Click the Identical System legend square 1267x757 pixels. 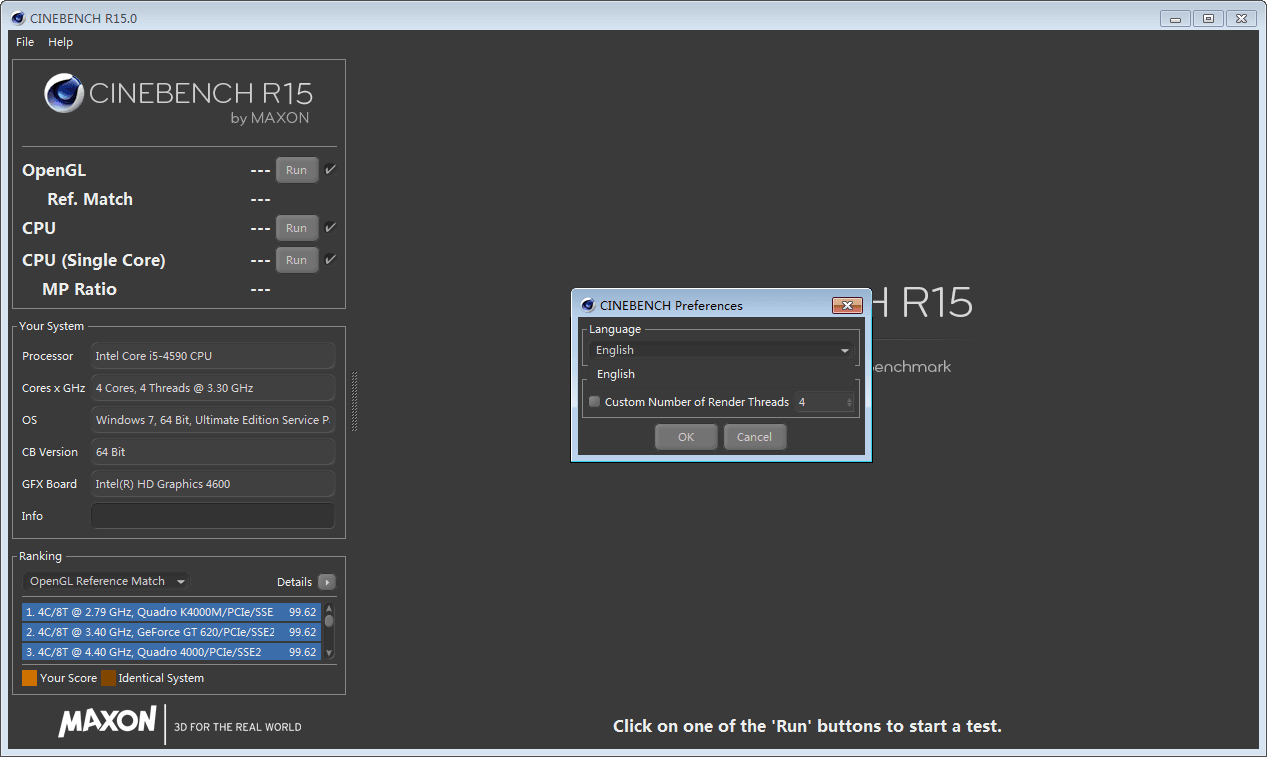click(109, 678)
